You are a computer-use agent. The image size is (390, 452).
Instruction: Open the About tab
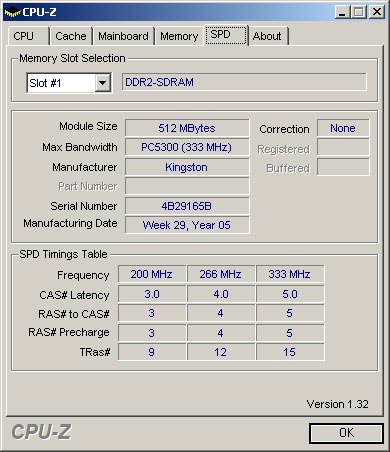pos(268,36)
